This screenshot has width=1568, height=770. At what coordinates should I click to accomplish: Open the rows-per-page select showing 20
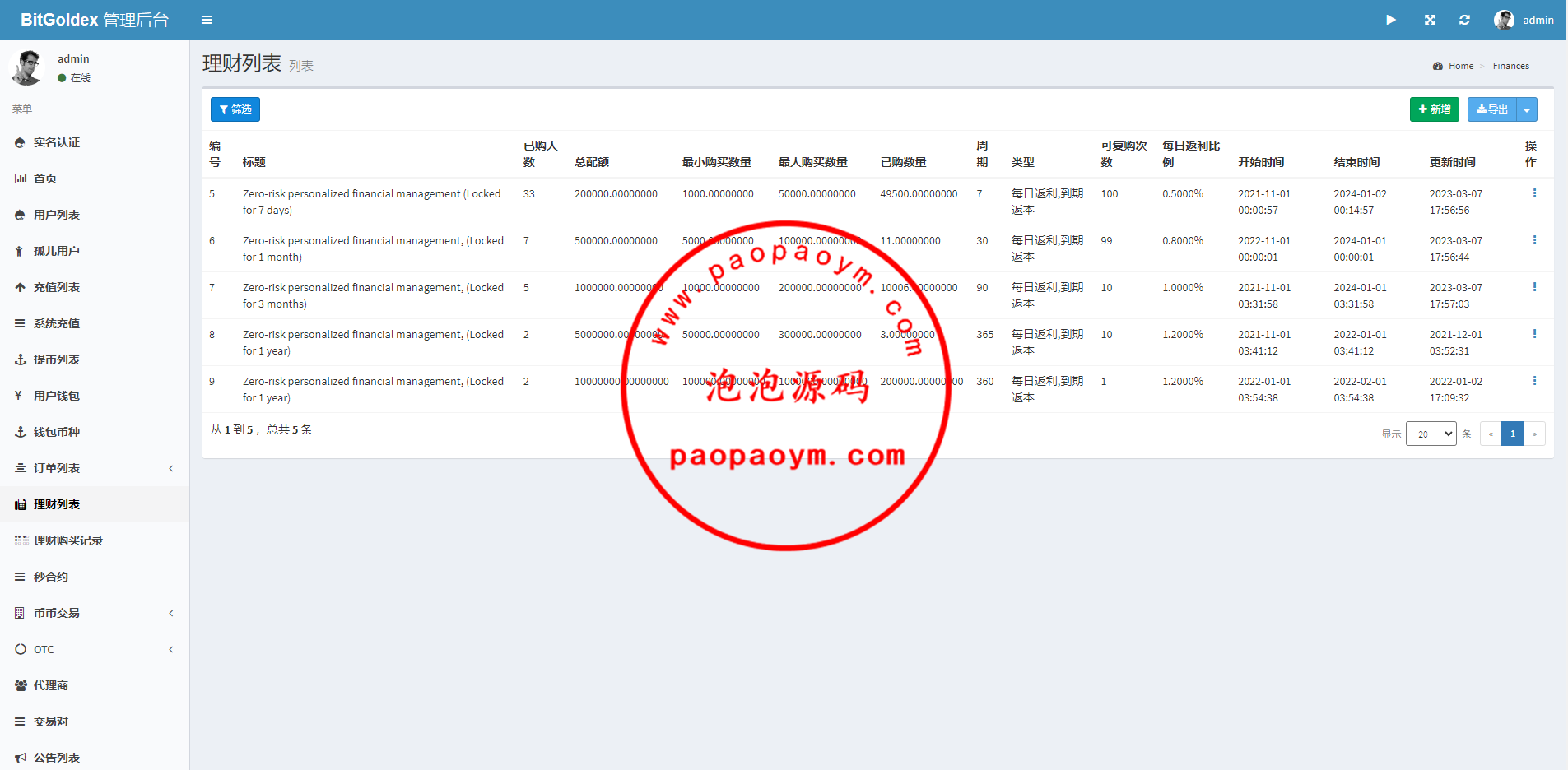1431,434
